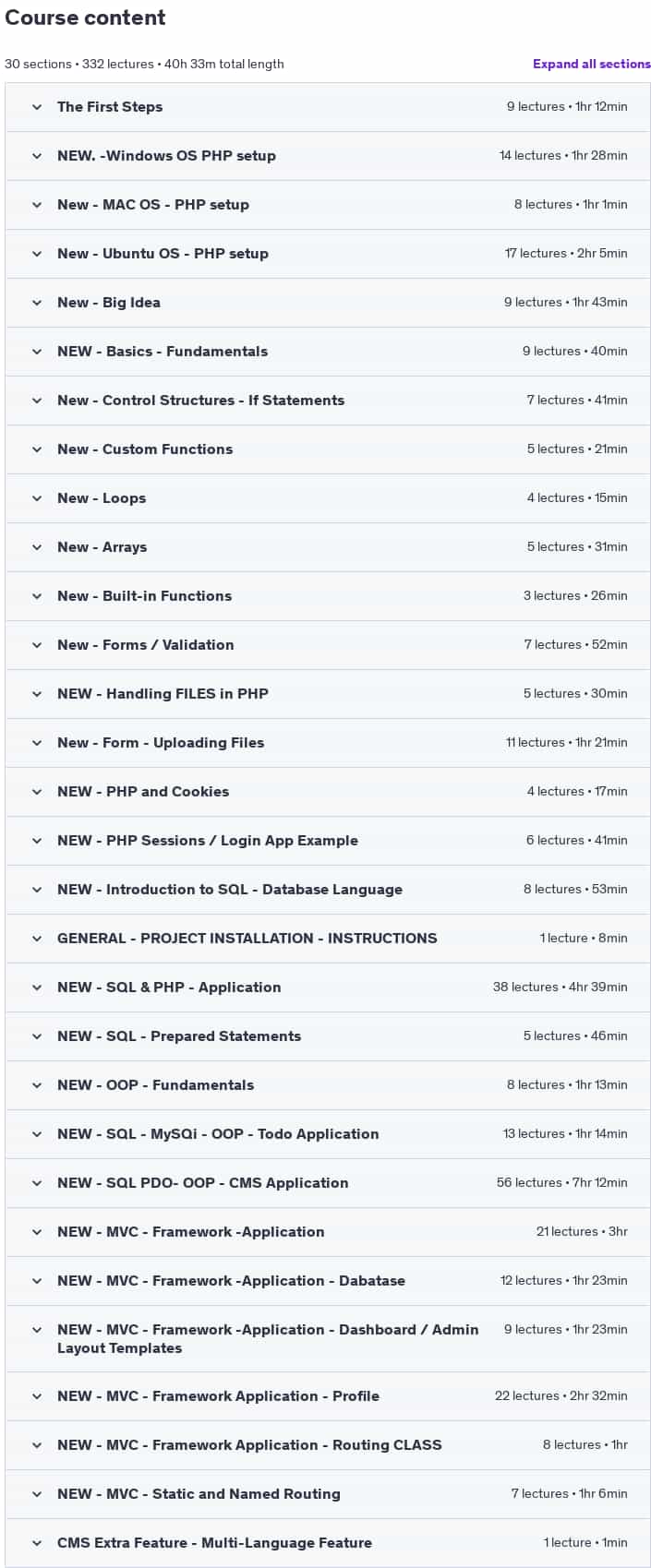Click chevron icon for New - Ubuntu OS setup
The image size is (651, 1568).
37,254
